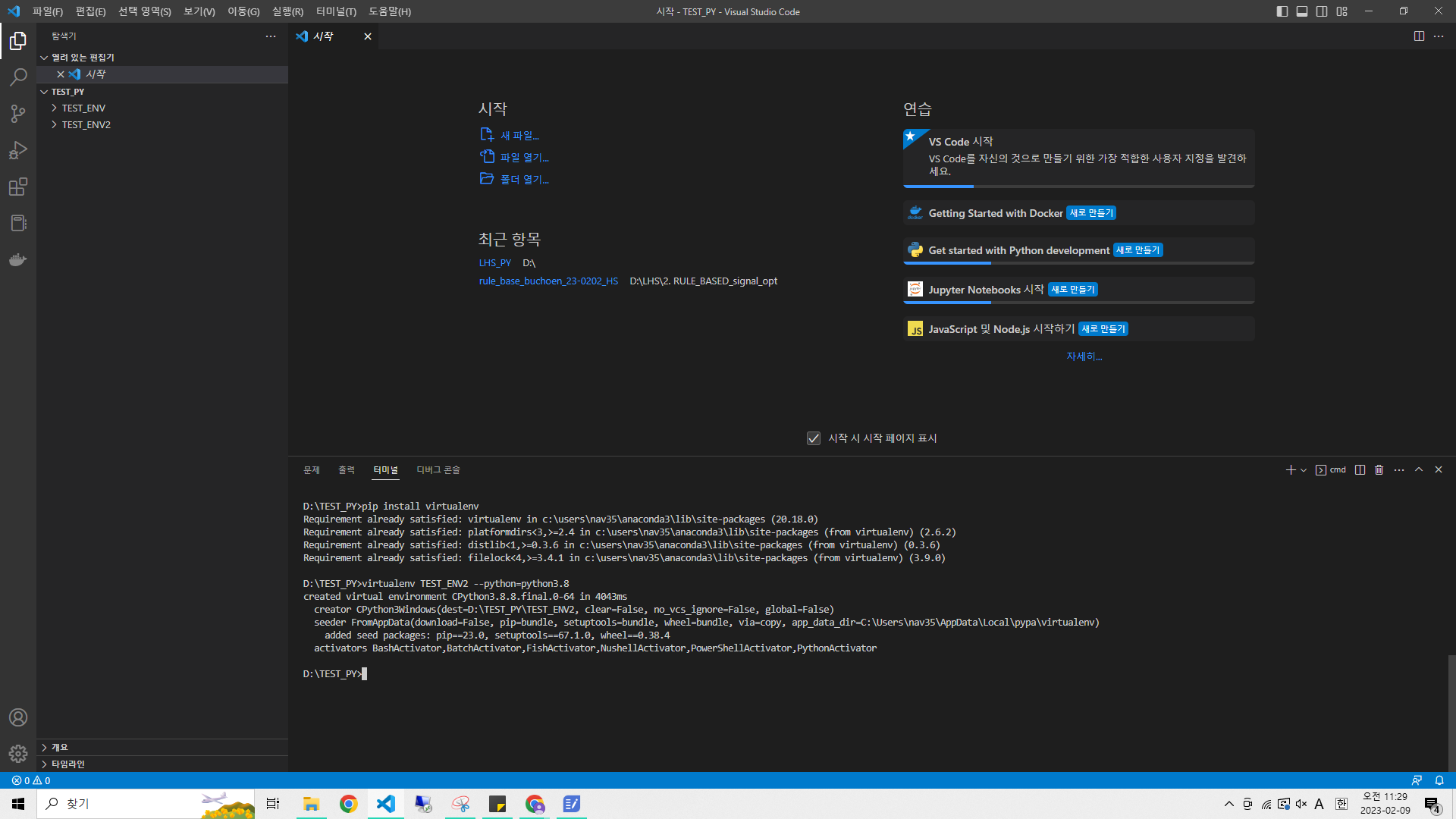
Task: Open the Search view in activity bar
Action: (18, 77)
